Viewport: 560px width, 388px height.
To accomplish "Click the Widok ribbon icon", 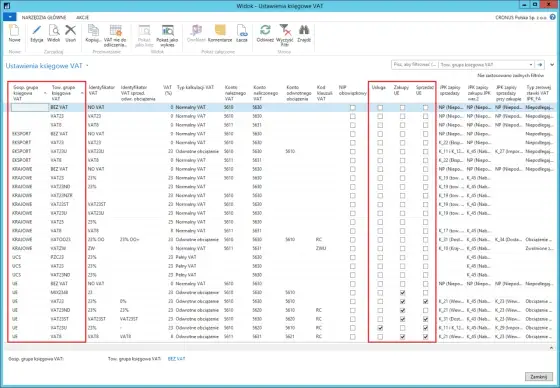I will pos(54,31).
